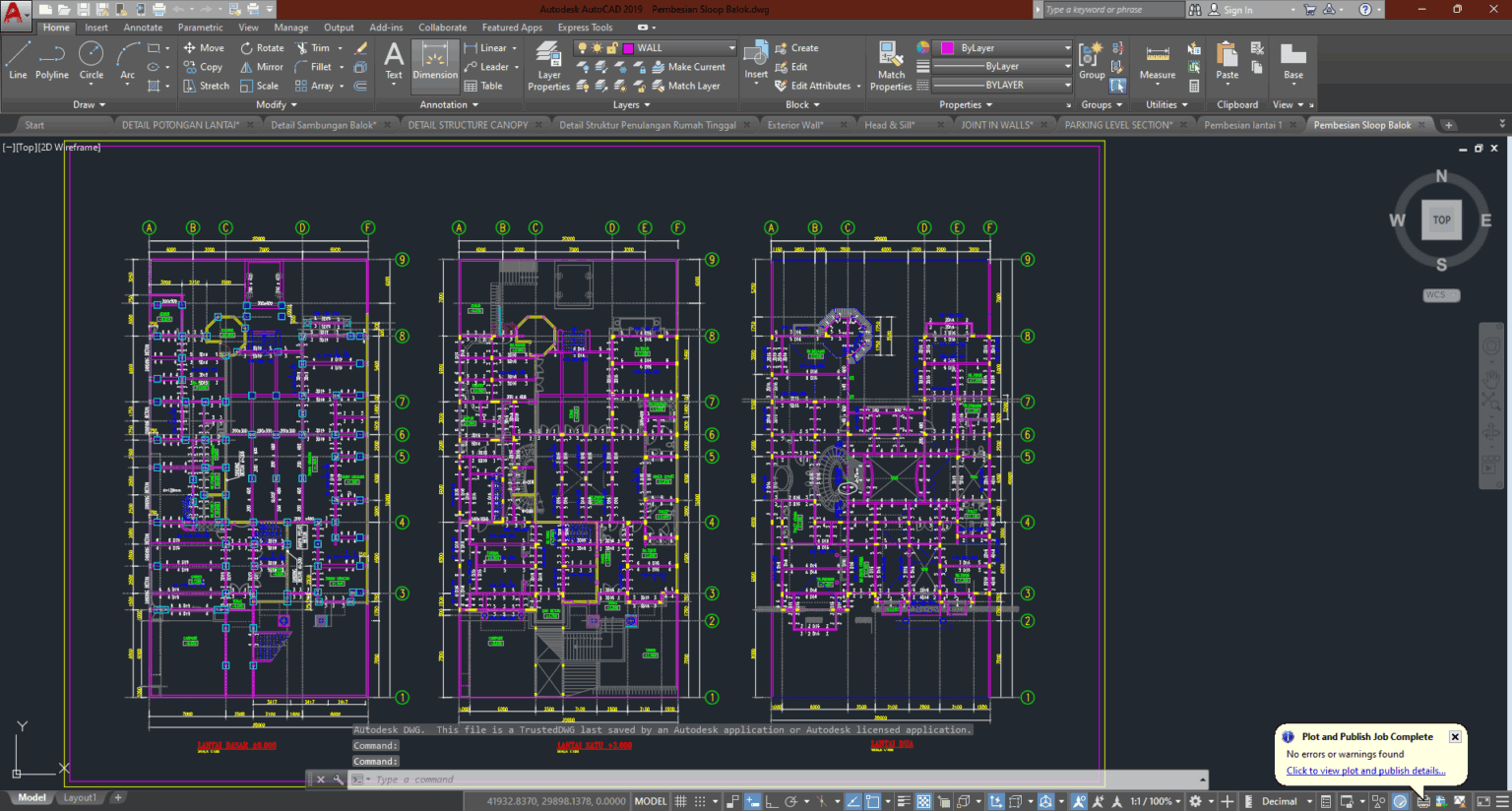
Task: Switch to the Annotate ribbon tab
Action: pos(143,28)
